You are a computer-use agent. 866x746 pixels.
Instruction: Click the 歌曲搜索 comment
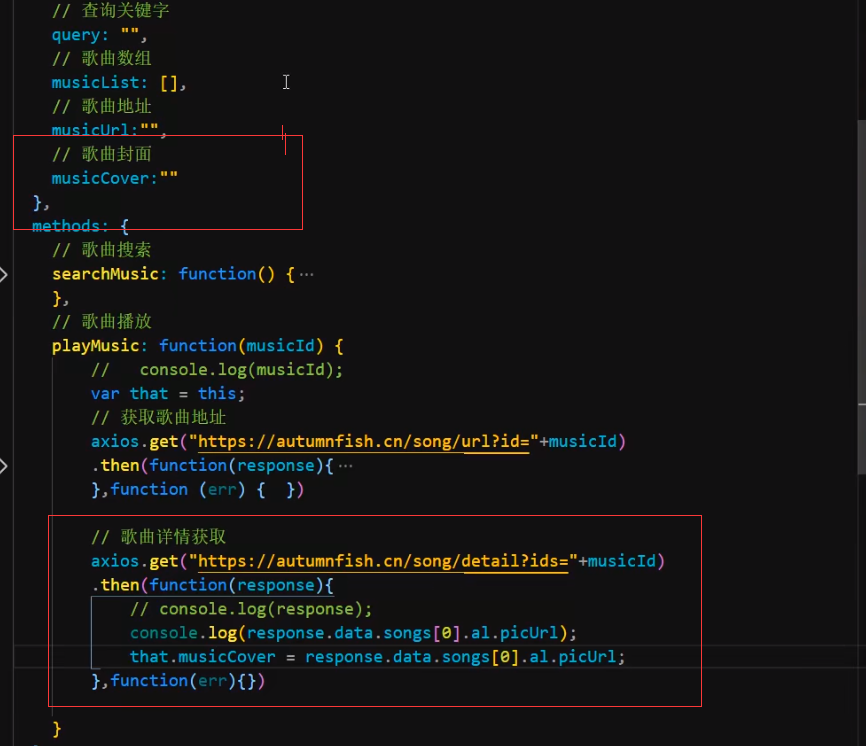tap(102, 250)
